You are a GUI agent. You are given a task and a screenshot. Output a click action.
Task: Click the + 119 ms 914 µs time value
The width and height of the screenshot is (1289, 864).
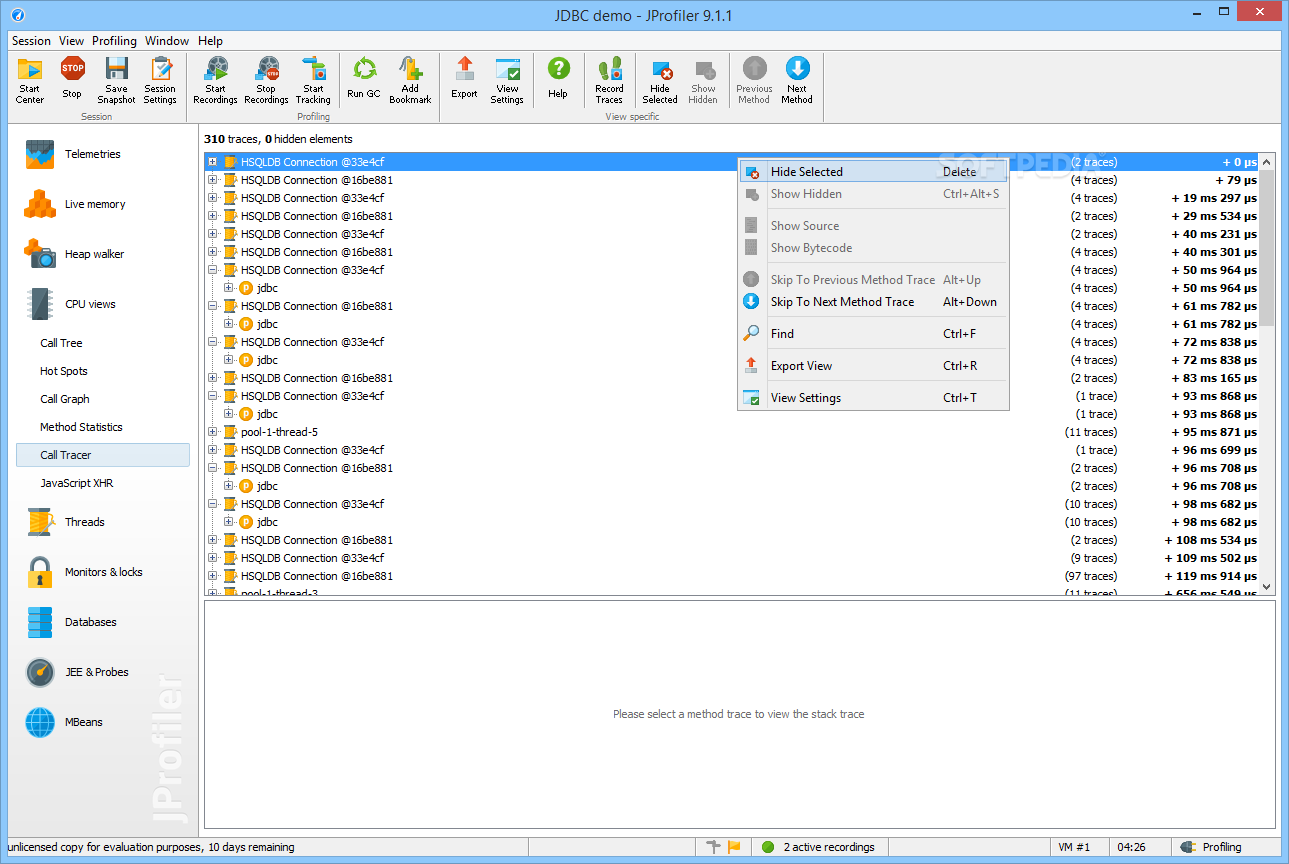(1210, 576)
